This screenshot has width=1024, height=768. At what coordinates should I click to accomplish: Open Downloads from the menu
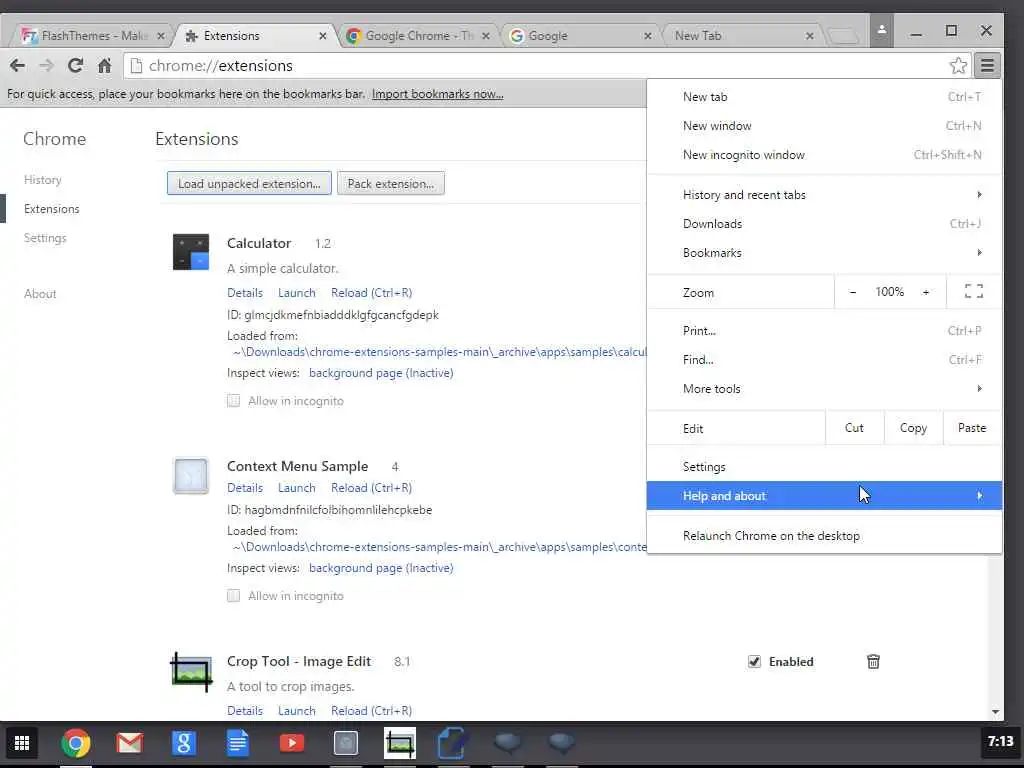[824, 223]
